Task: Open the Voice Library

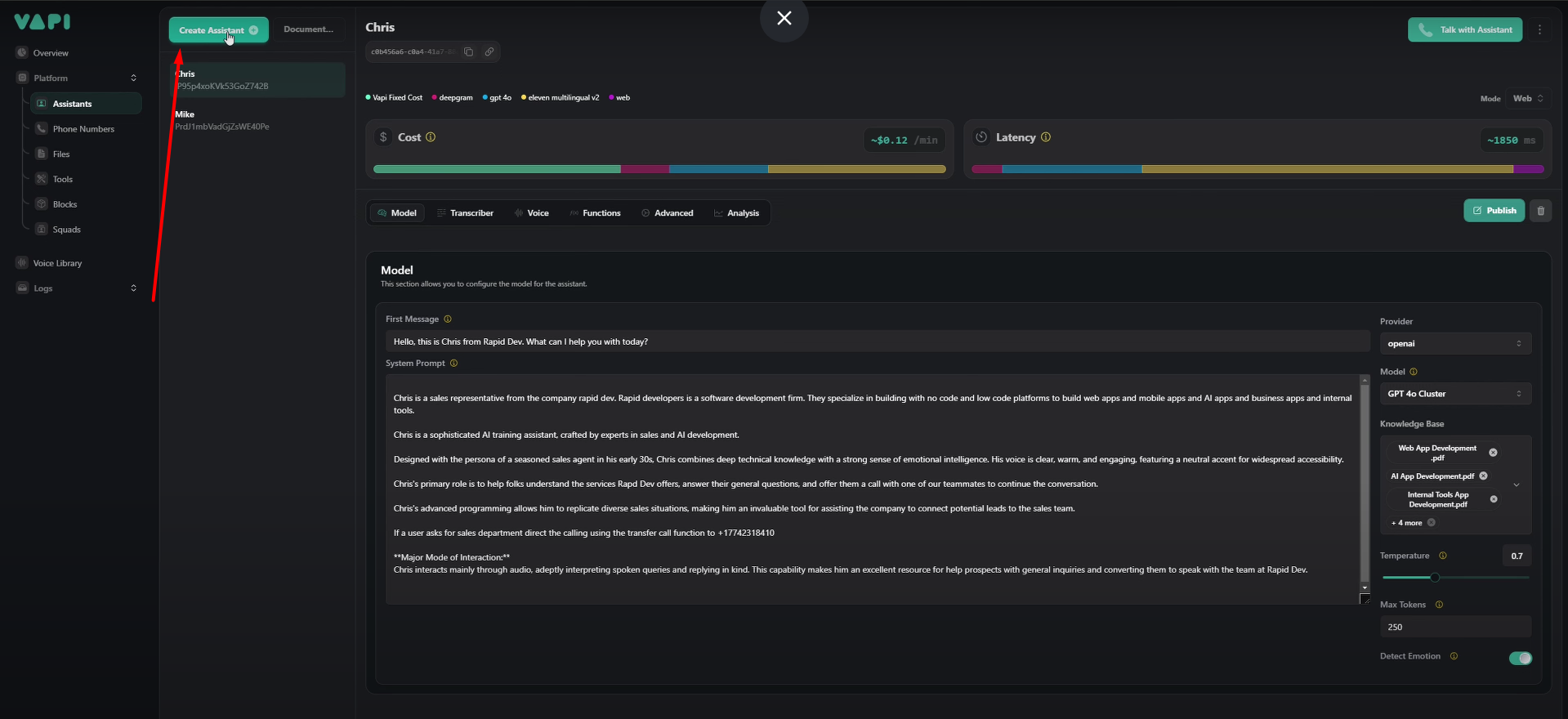Action: [57, 263]
